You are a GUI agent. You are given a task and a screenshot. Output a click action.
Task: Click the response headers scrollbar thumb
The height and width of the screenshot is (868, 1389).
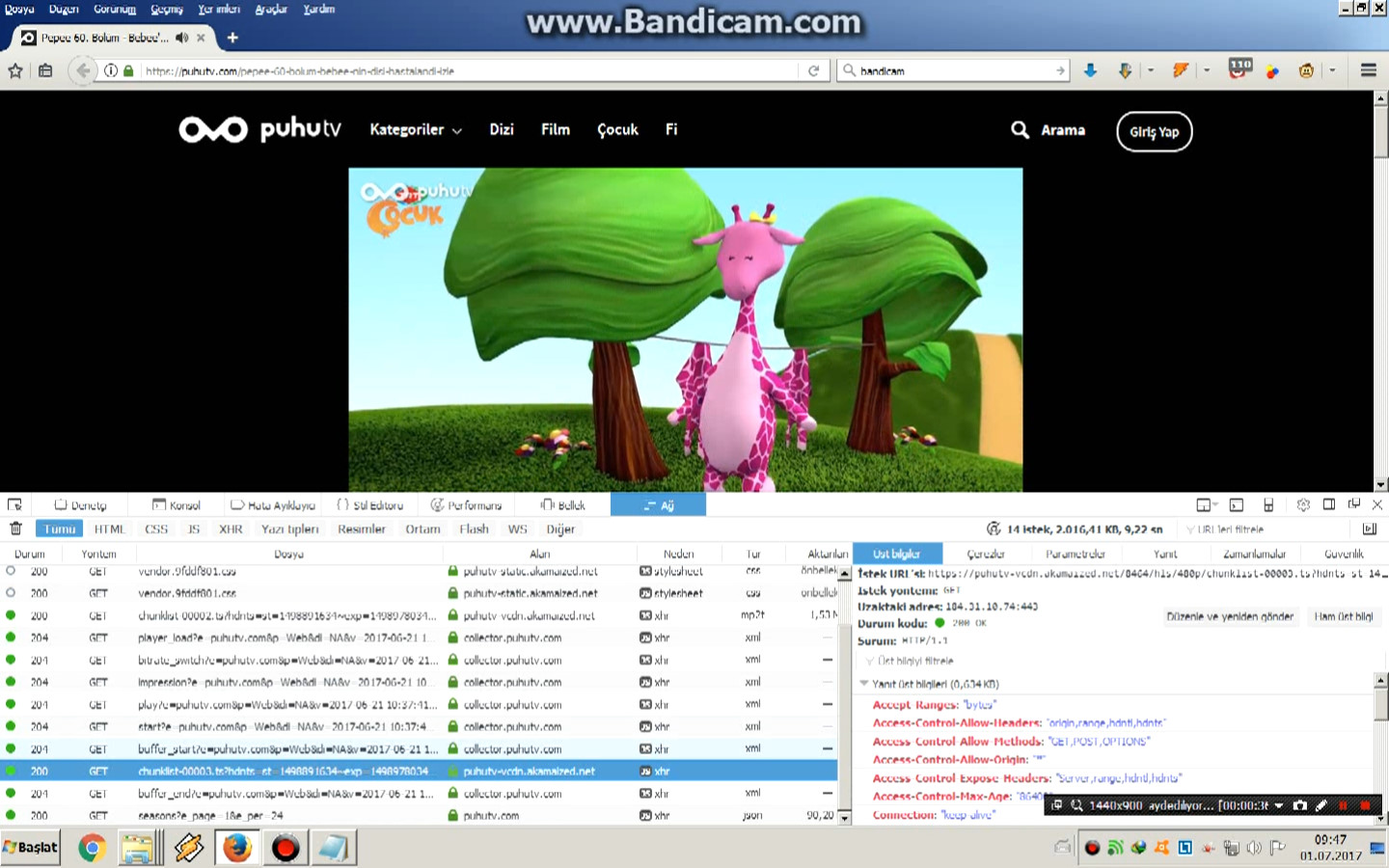(1380, 704)
